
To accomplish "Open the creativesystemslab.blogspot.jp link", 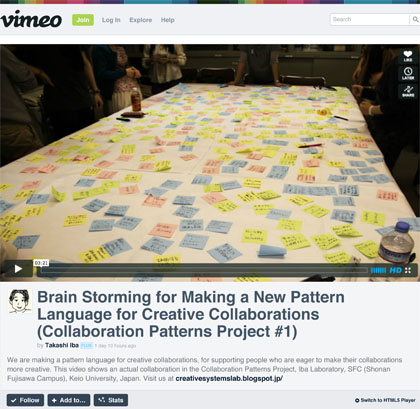I will click(229, 378).
